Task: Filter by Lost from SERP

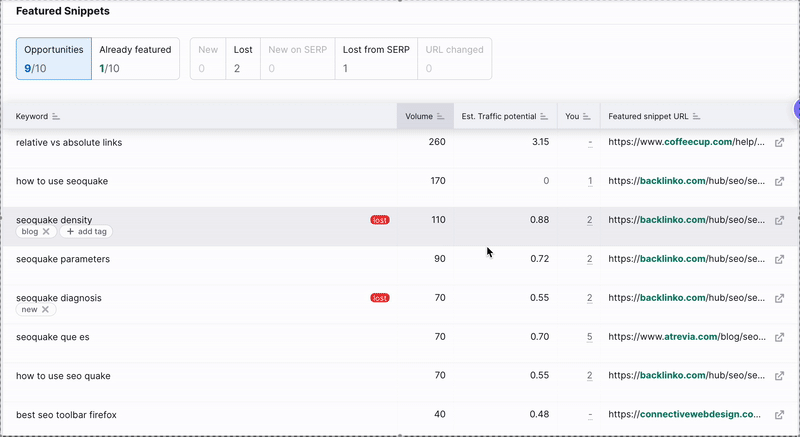Action: click(375, 58)
